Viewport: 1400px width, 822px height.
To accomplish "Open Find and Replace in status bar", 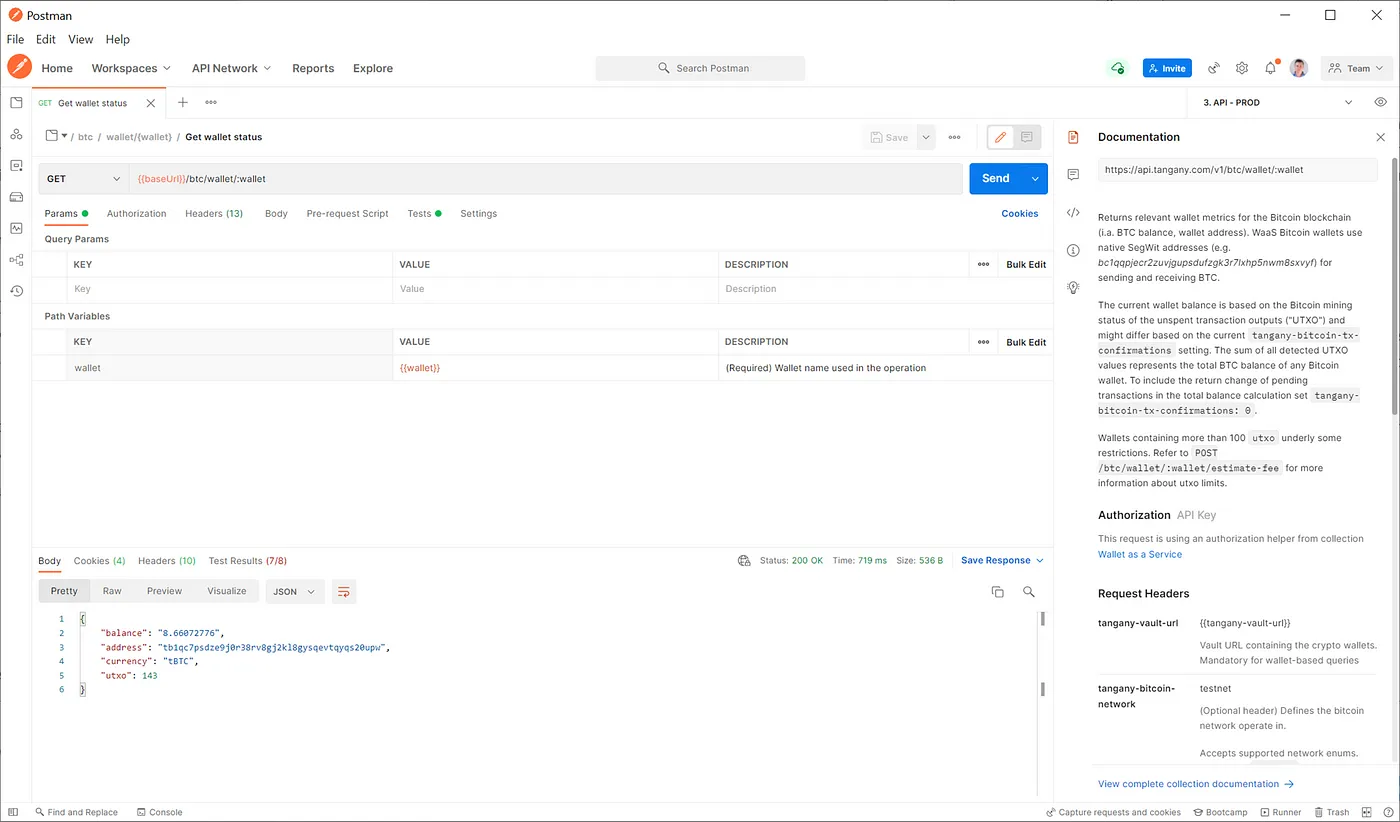I will [76, 812].
